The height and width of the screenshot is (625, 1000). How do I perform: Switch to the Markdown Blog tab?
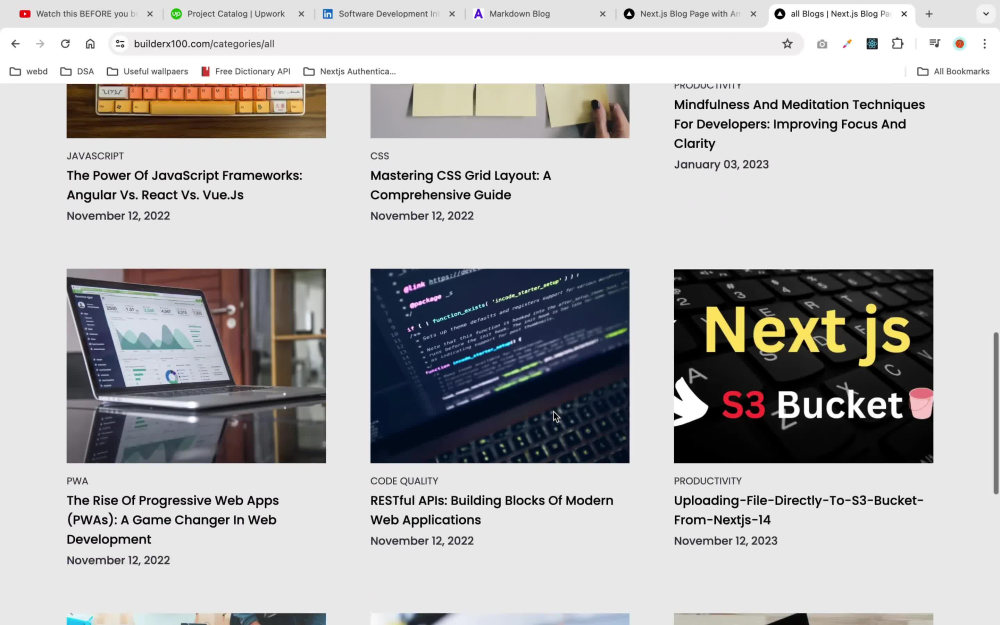(x=539, y=13)
